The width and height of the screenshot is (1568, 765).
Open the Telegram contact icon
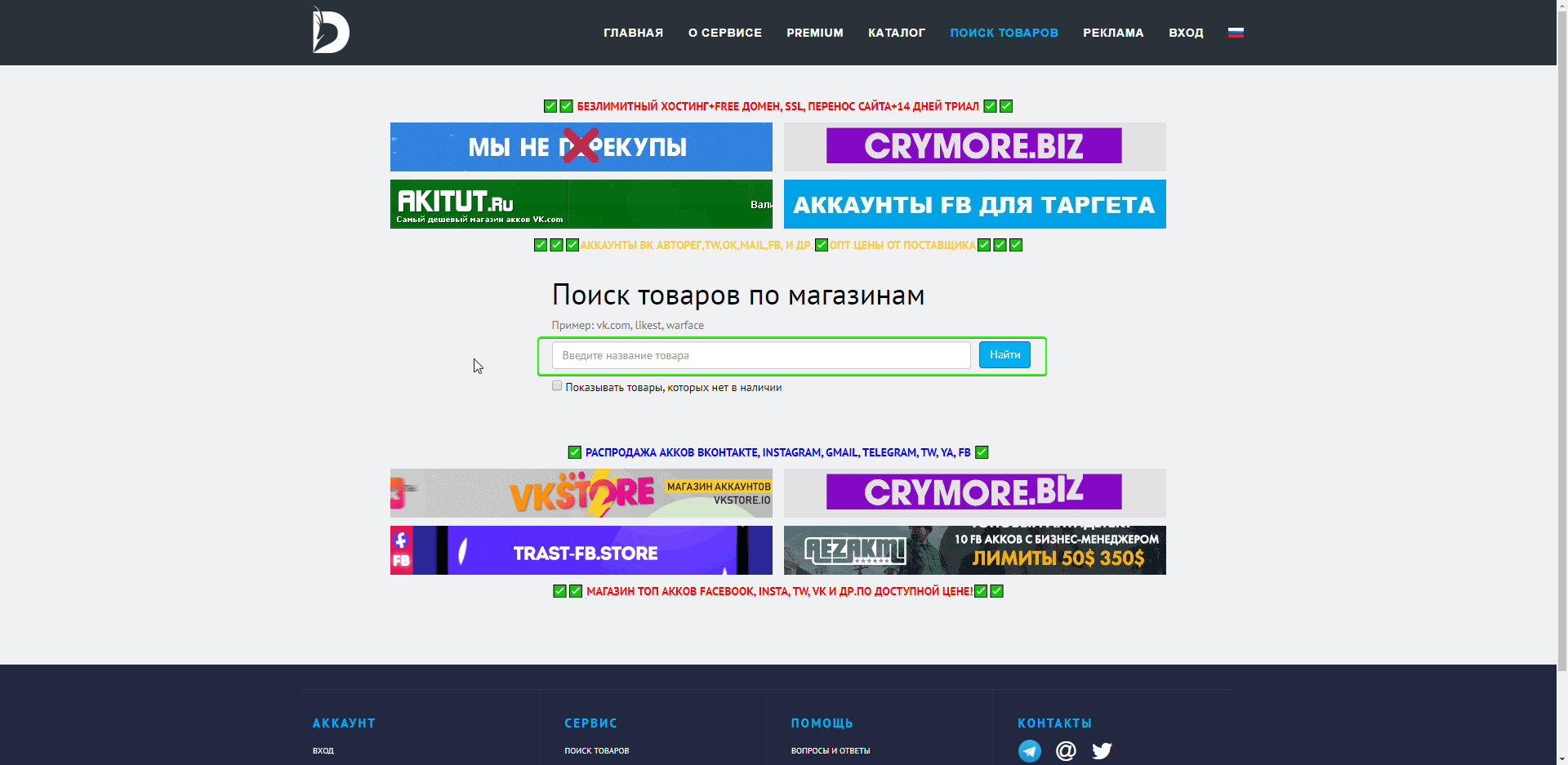(1030, 751)
